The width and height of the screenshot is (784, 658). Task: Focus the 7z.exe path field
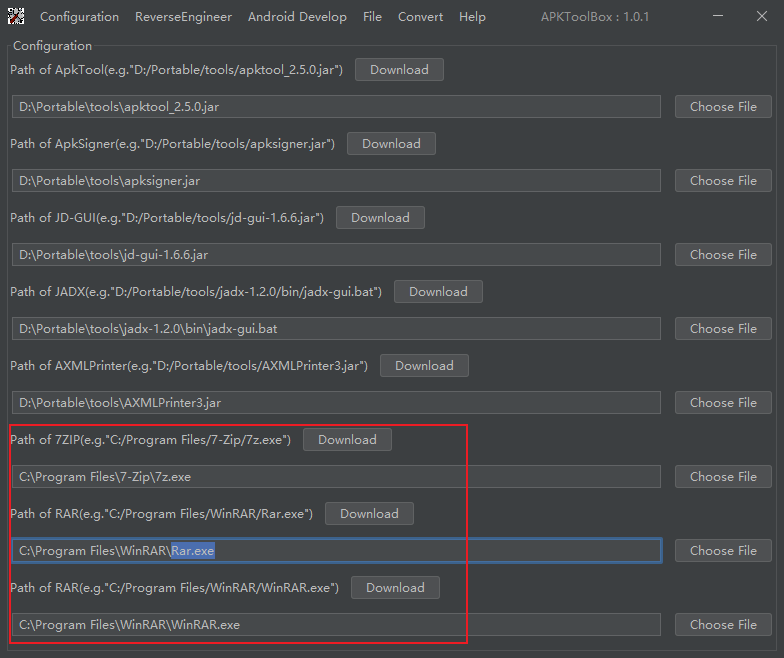click(x=336, y=476)
